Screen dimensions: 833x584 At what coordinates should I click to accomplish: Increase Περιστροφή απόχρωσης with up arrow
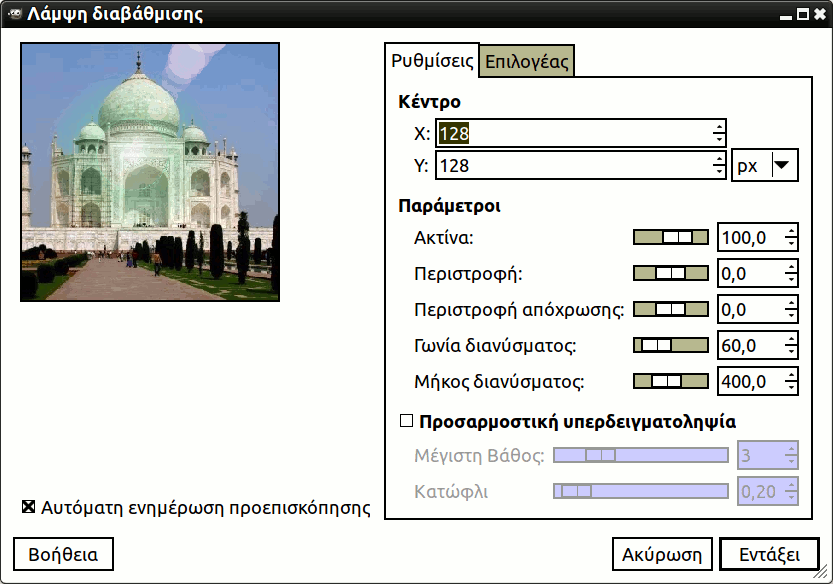pos(791,304)
